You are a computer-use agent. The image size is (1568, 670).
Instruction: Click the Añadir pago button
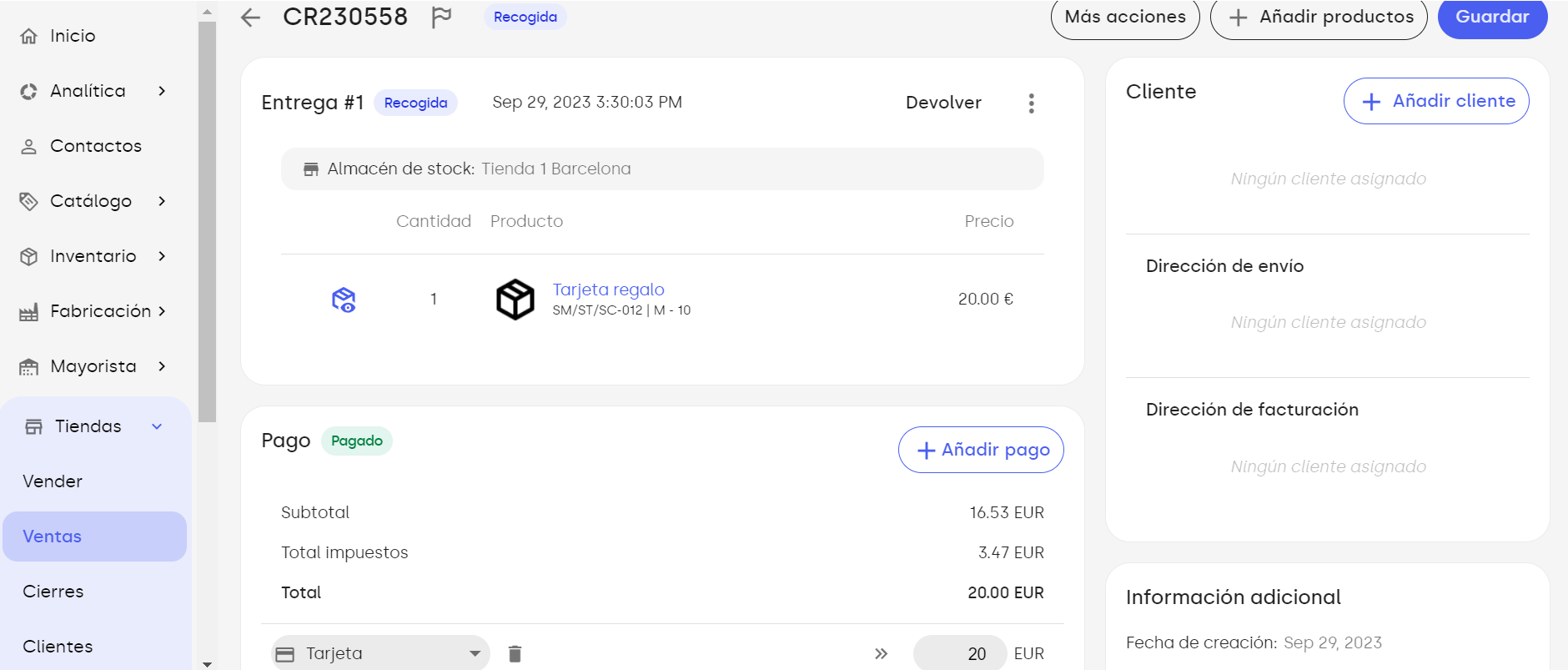[981, 450]
